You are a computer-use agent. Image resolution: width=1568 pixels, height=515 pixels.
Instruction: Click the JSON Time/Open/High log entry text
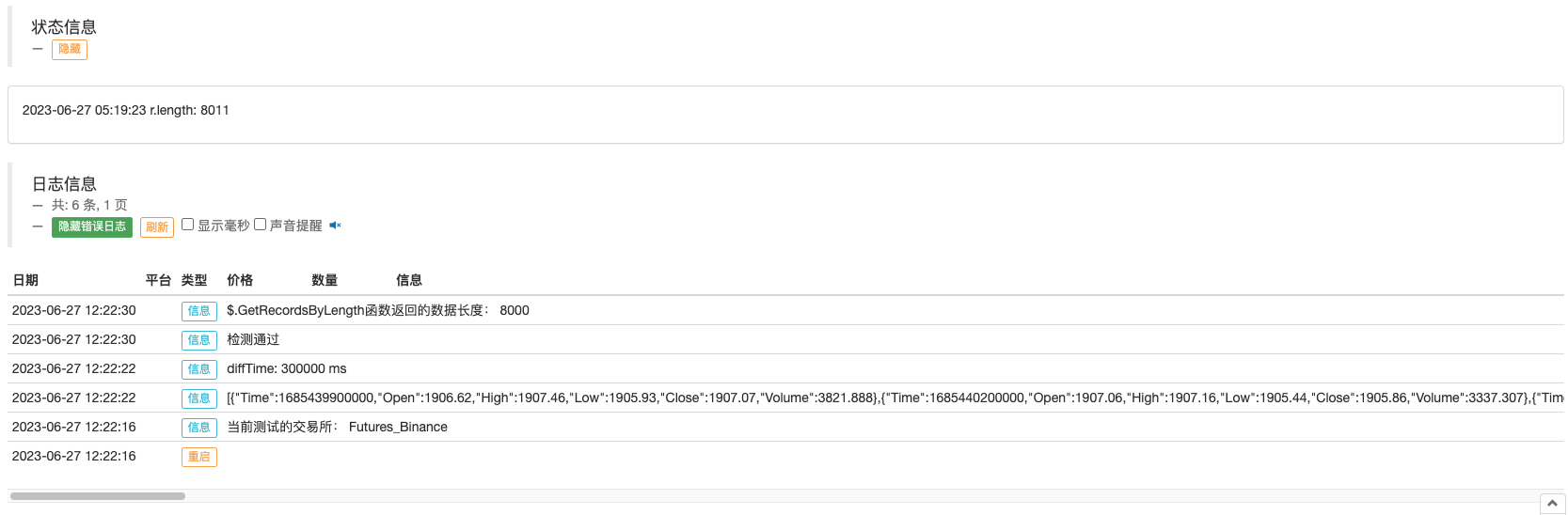click(895, 398)
